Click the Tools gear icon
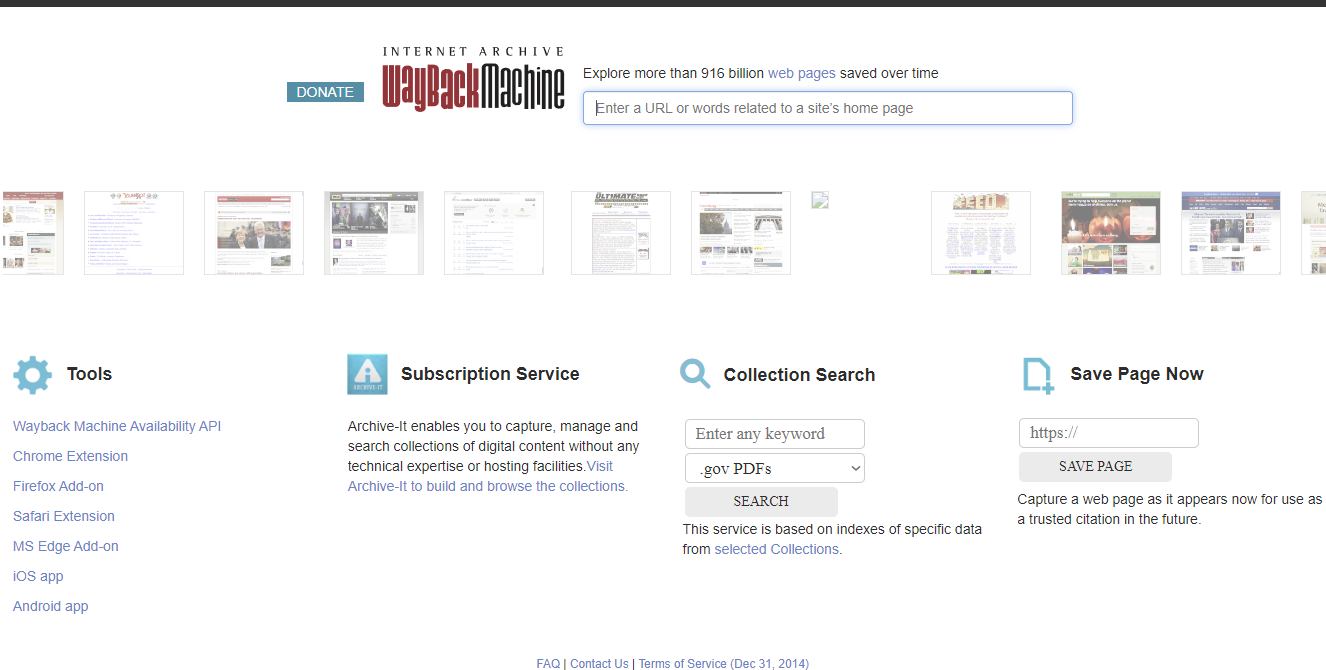Screen dimensions: 1326x670 coord(32,375)
